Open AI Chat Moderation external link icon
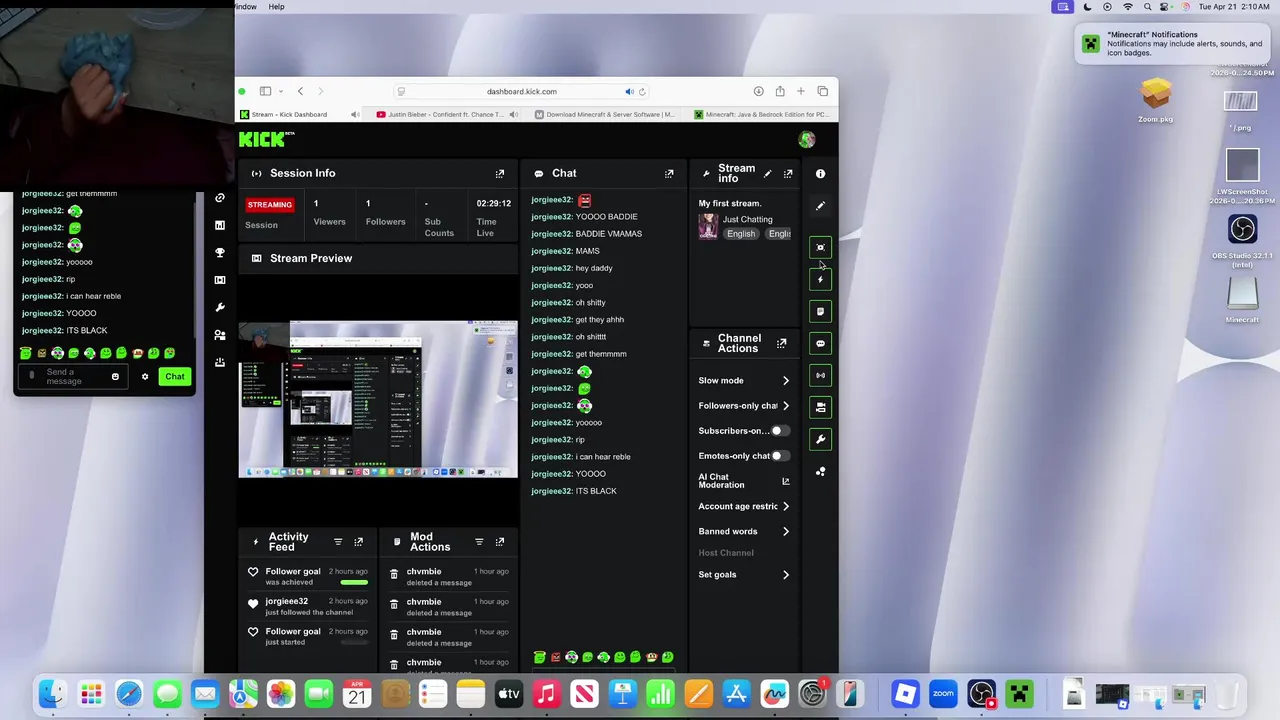1280x720 pixels. 785,481
